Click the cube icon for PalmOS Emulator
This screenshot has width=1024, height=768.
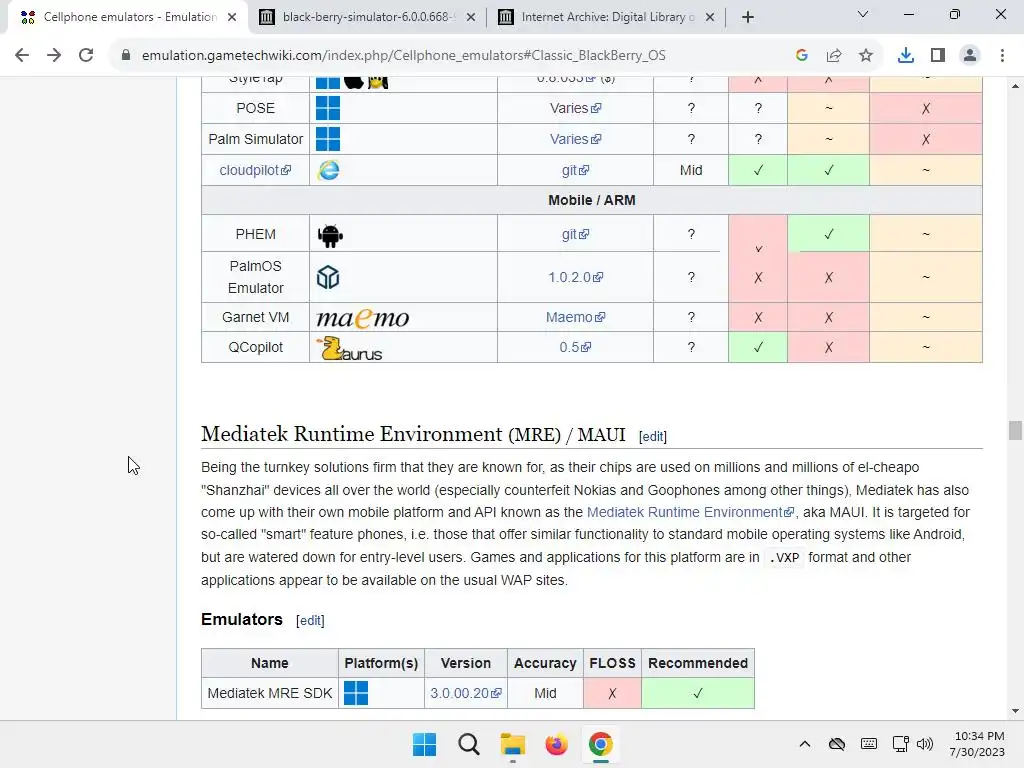(x=328, y=277)
